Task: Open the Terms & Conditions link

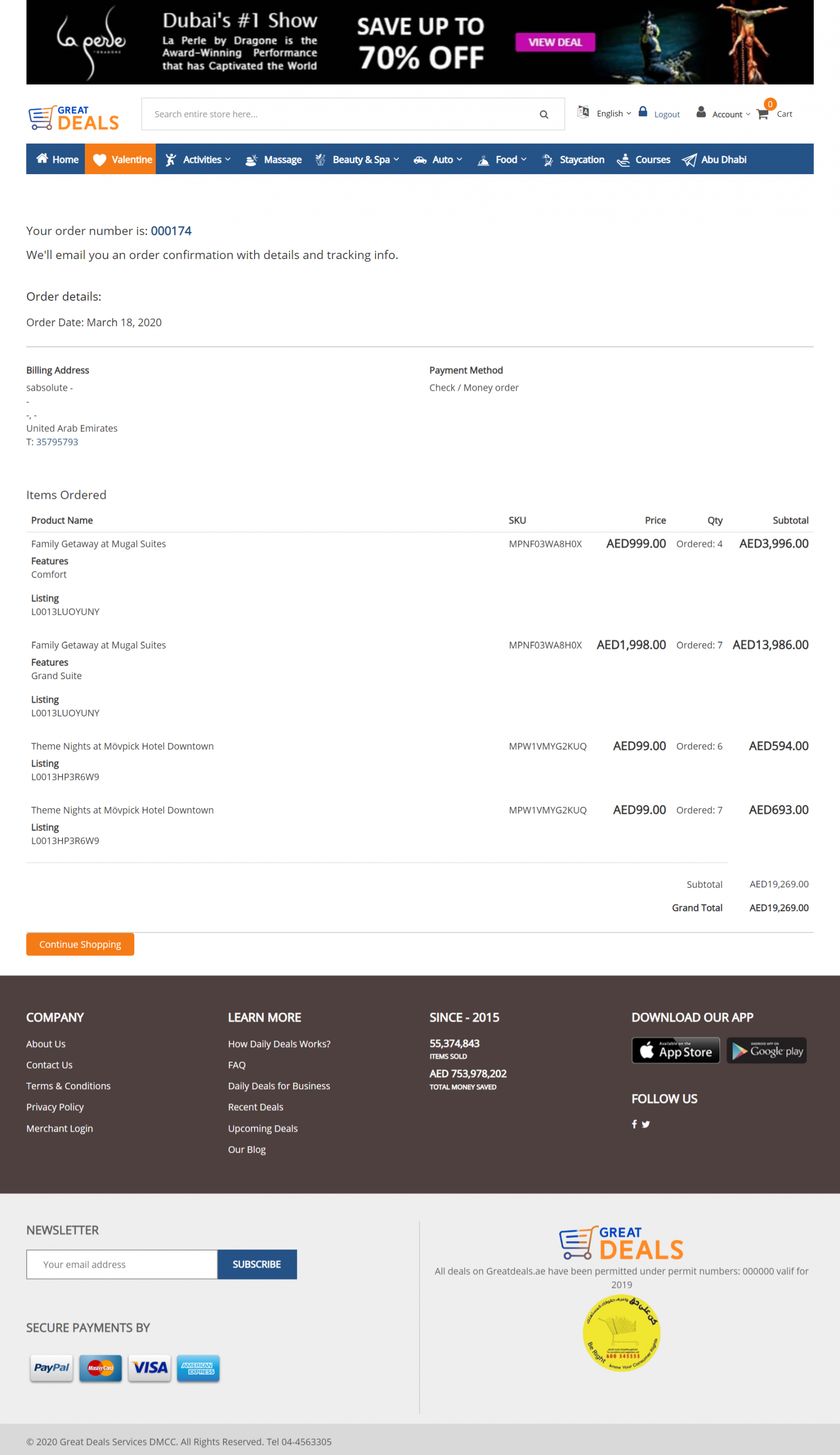Action: click(68, 1086)
